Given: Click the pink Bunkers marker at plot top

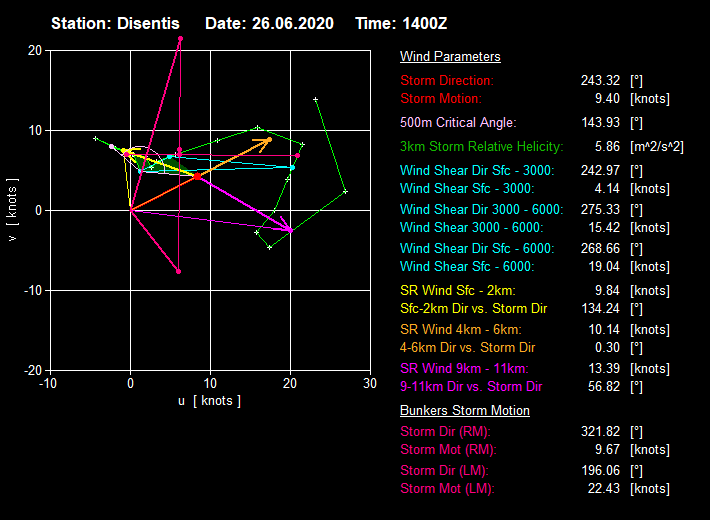Looking at the screenshot, I should tap(180, 39).
